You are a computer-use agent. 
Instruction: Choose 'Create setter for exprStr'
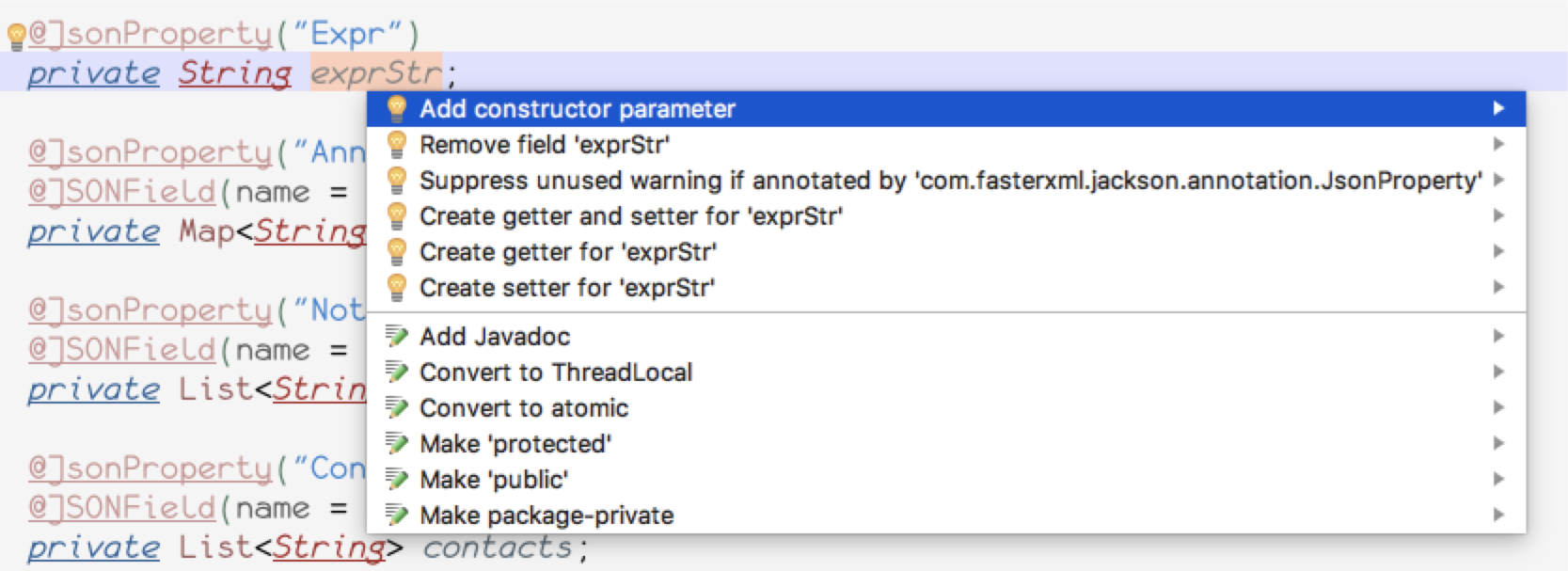pos(566,288)
